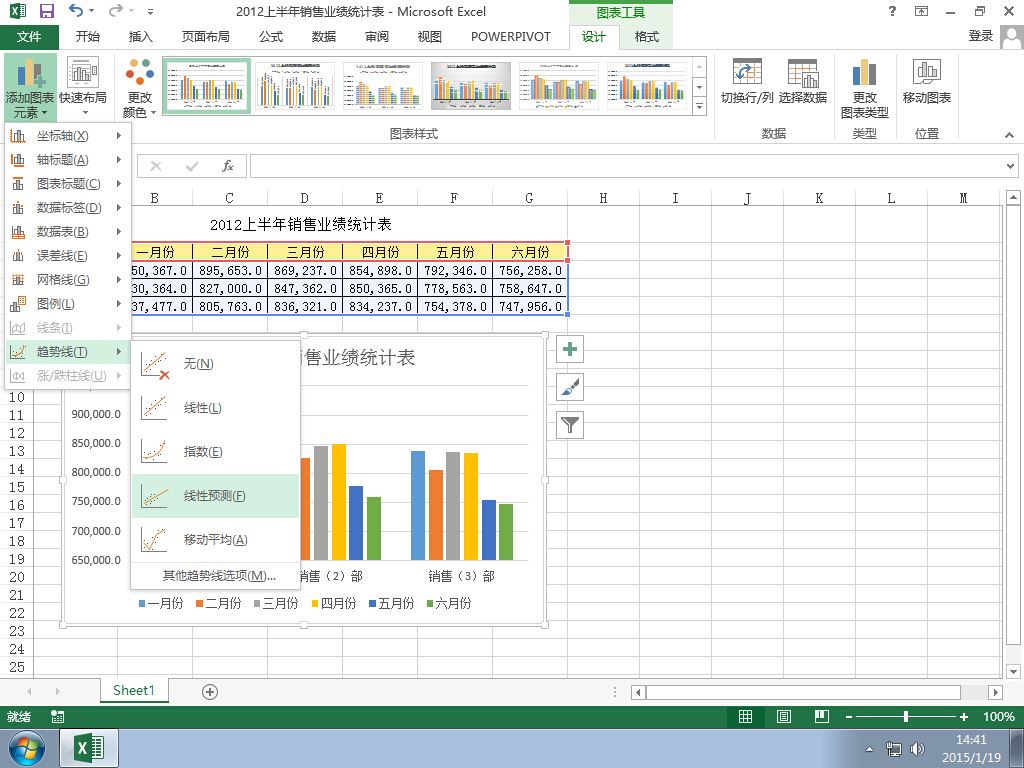Open the 格式 ribbon tab
The image size is (1024, 768).
[x=647, y=37]
